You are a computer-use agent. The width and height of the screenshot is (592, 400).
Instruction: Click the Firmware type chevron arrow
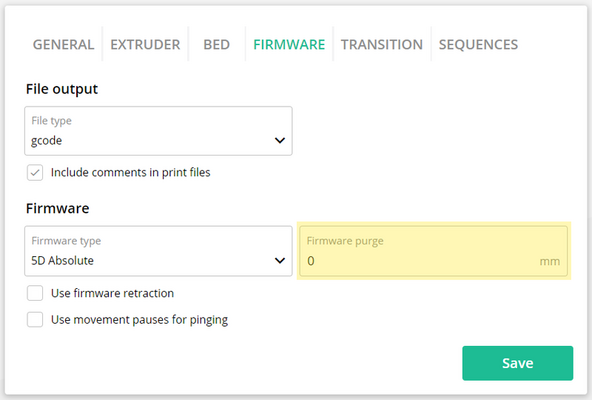279,261
